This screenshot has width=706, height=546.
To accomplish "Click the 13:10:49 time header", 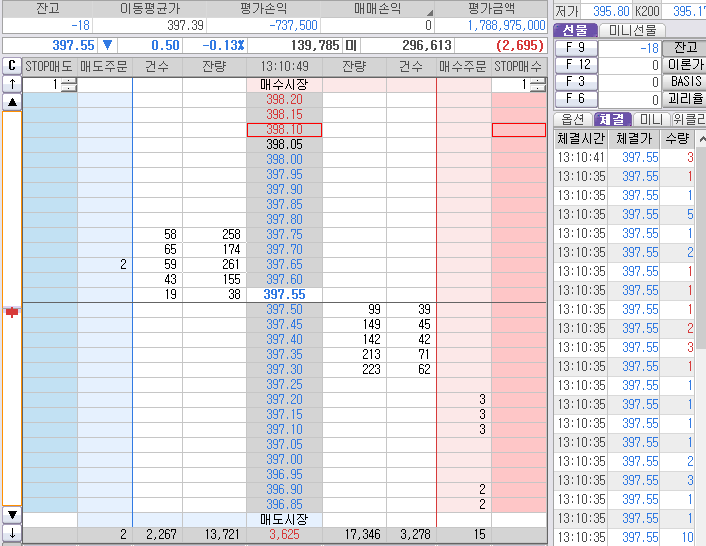I will [284, 67].
